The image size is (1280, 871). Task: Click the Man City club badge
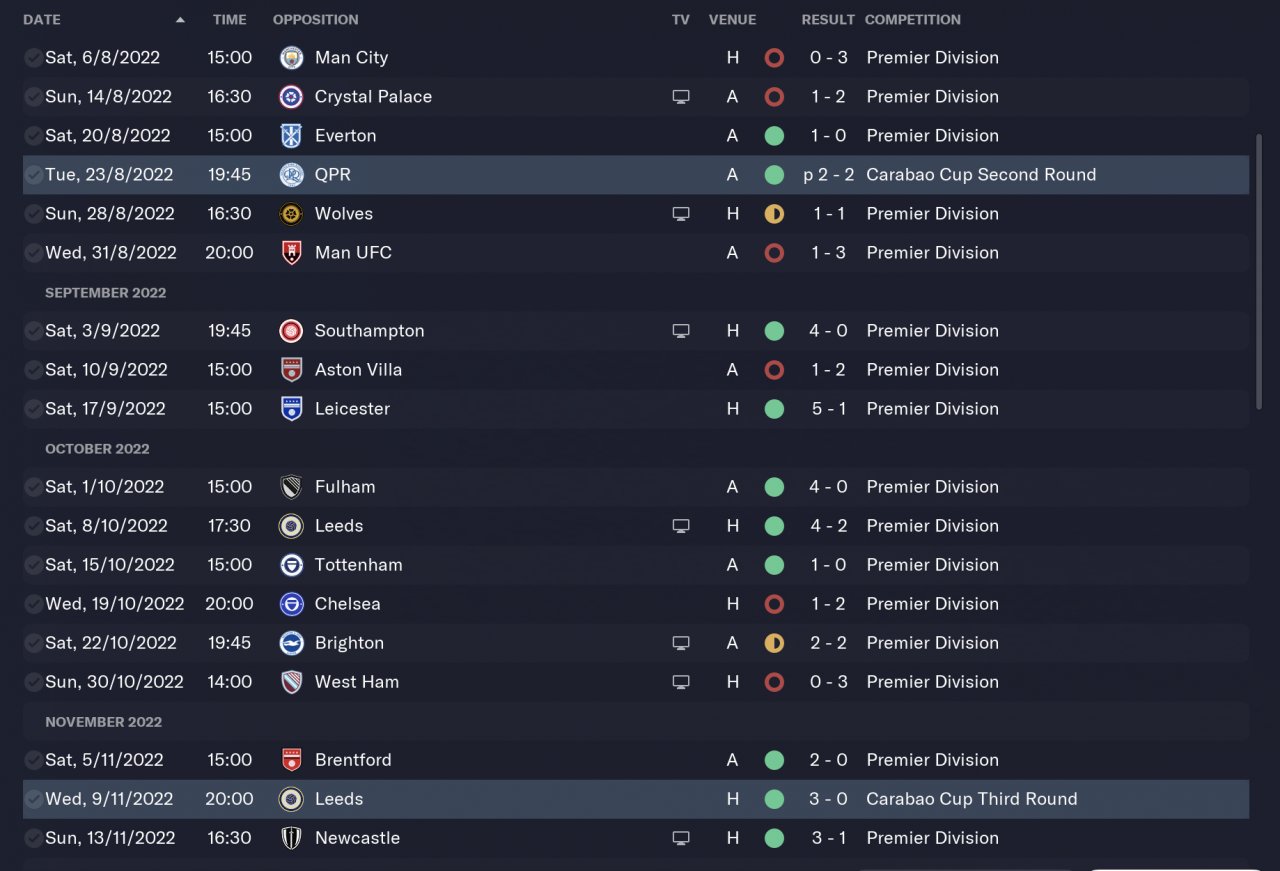click(291, 58)
